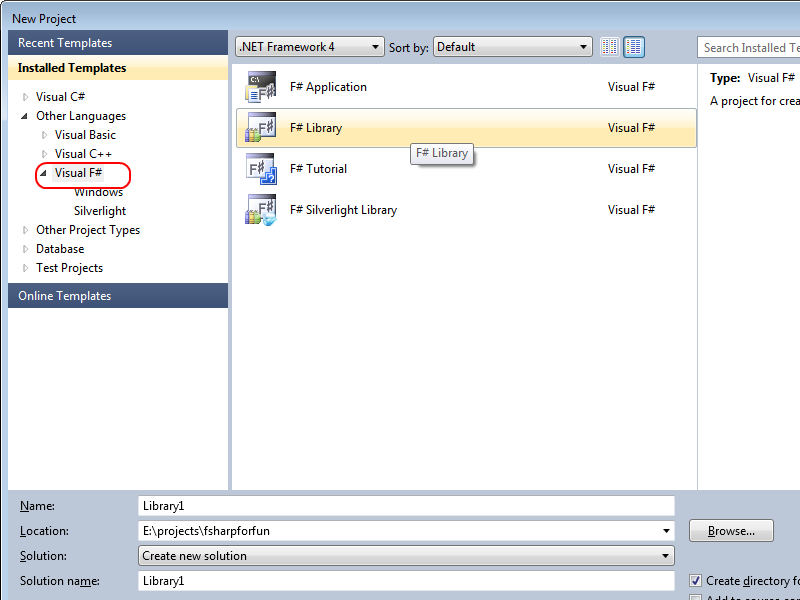Open the .NET Framework 4 dropdown
This screenshot has height=600, width=800.
pyautogui.click(x=310, y=47)
